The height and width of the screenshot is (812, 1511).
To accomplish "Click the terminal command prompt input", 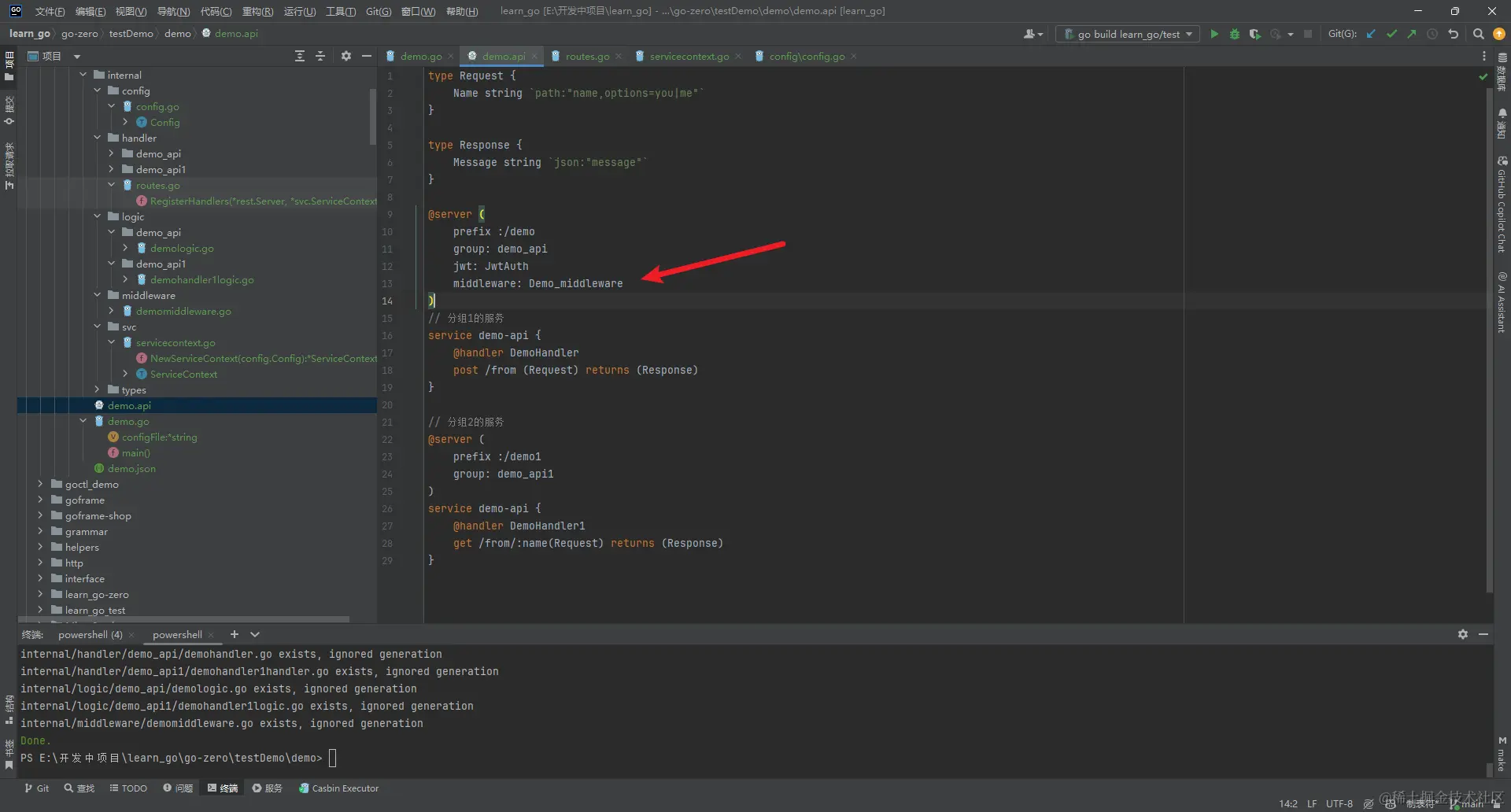I will pos(333,758).
